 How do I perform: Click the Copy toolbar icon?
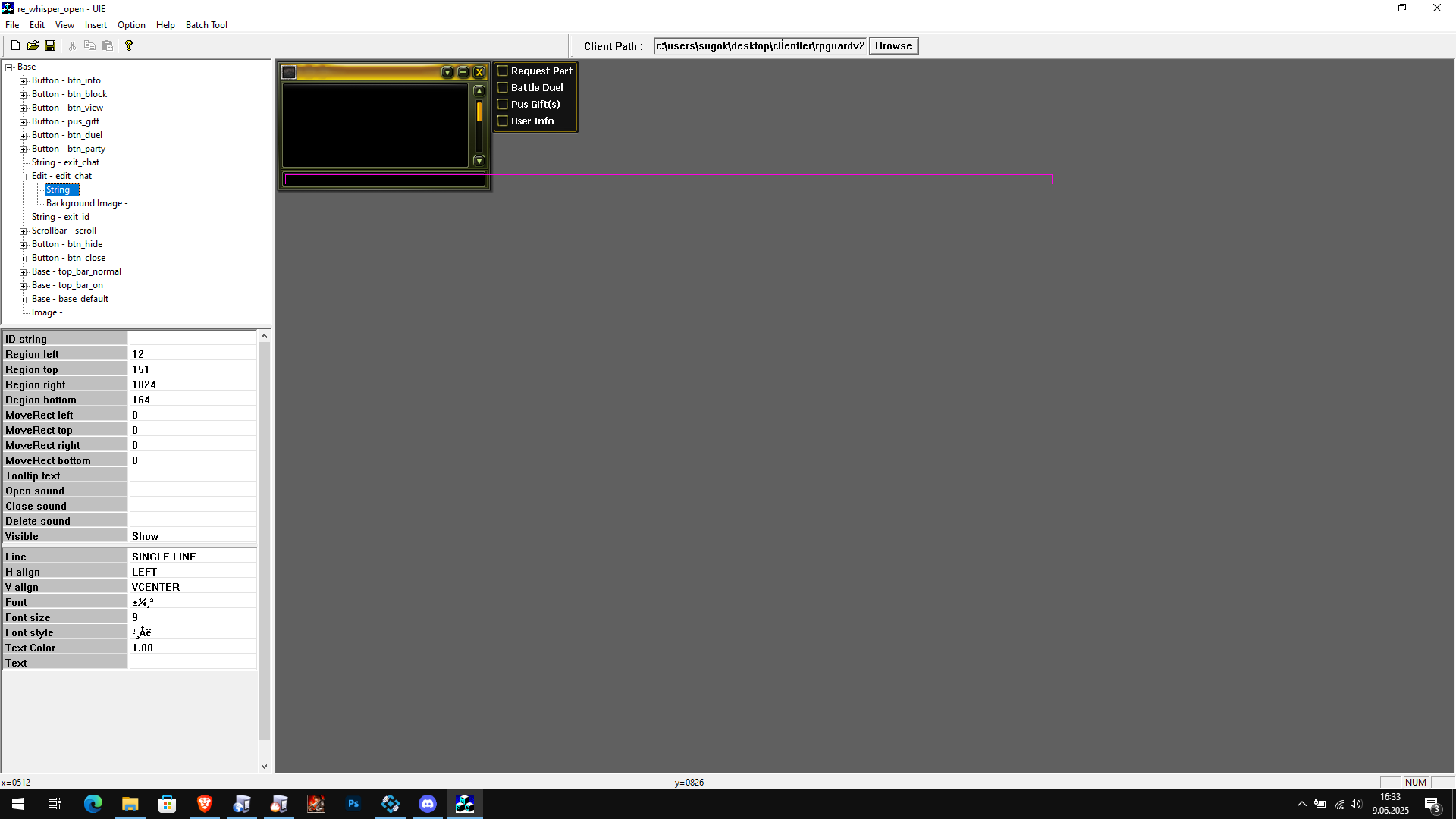[89, 45]
